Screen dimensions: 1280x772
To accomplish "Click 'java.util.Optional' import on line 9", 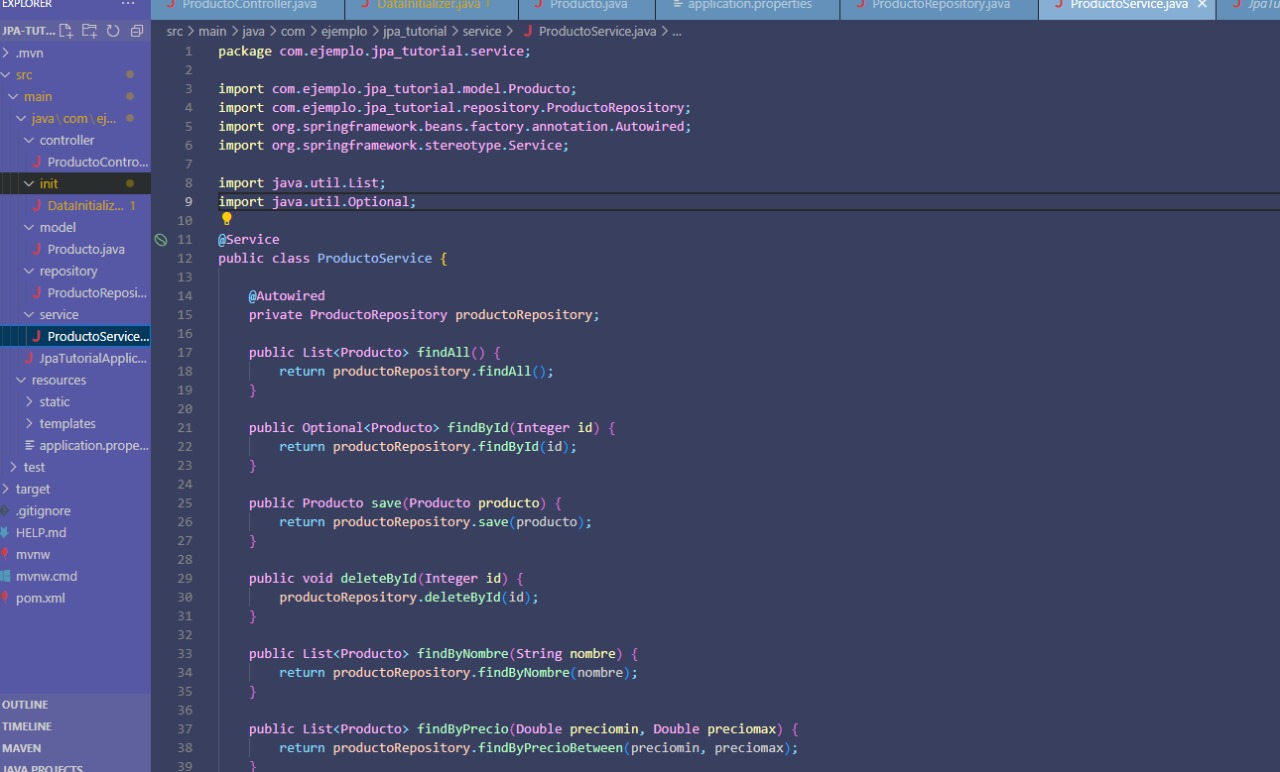I will click(340, 202).
